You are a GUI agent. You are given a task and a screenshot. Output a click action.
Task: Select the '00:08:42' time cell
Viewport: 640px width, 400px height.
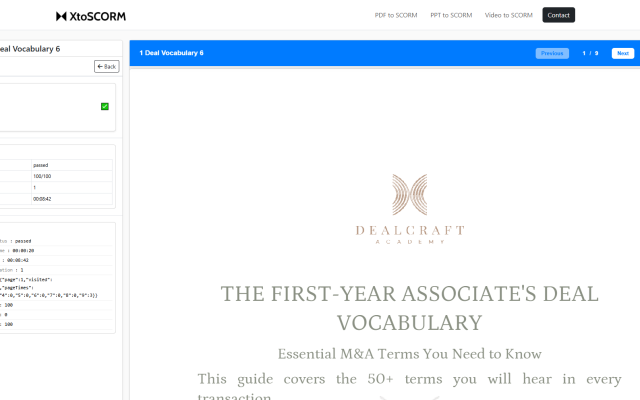72,199
